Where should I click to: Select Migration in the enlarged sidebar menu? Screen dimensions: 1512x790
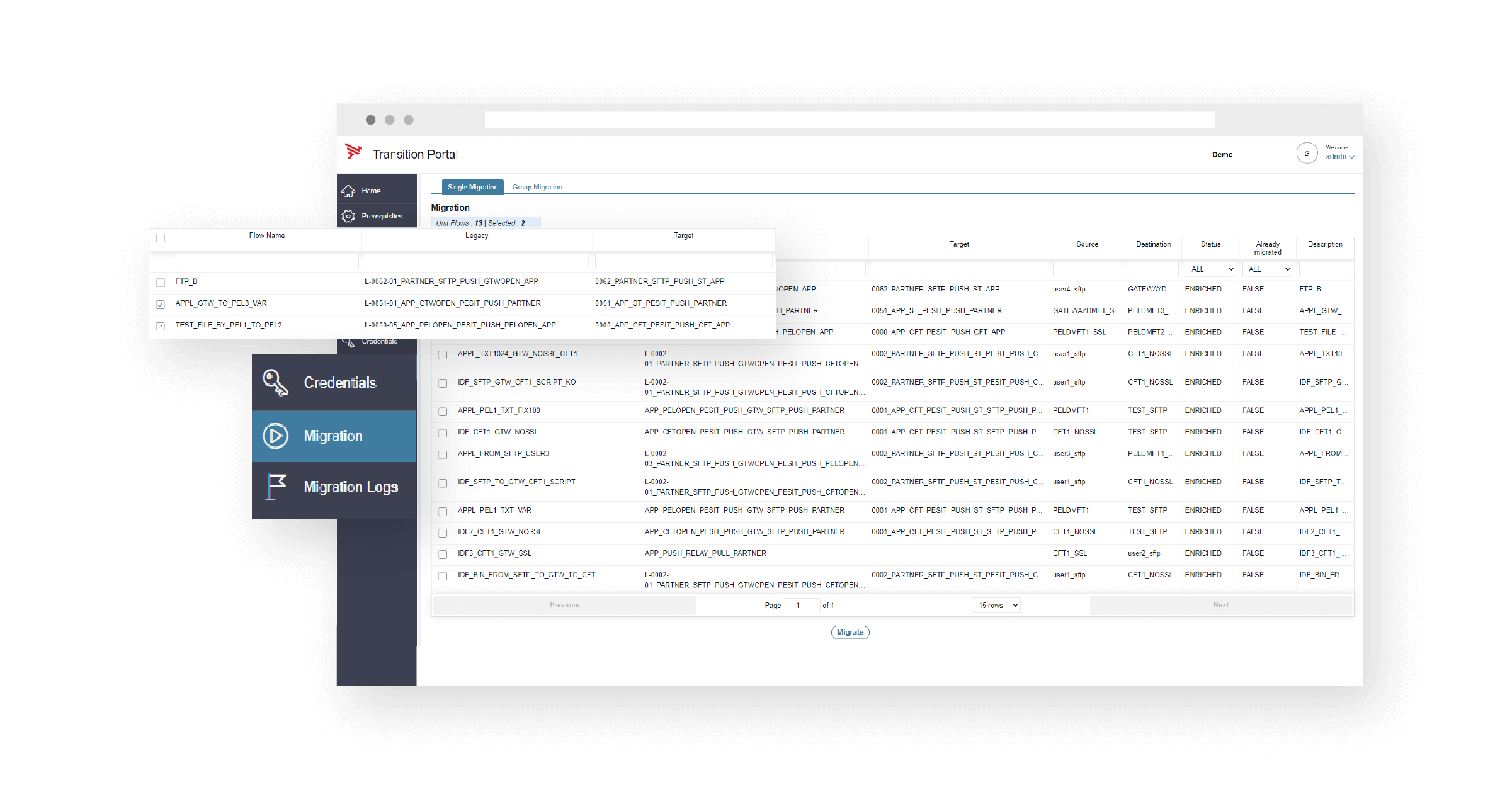334,436
